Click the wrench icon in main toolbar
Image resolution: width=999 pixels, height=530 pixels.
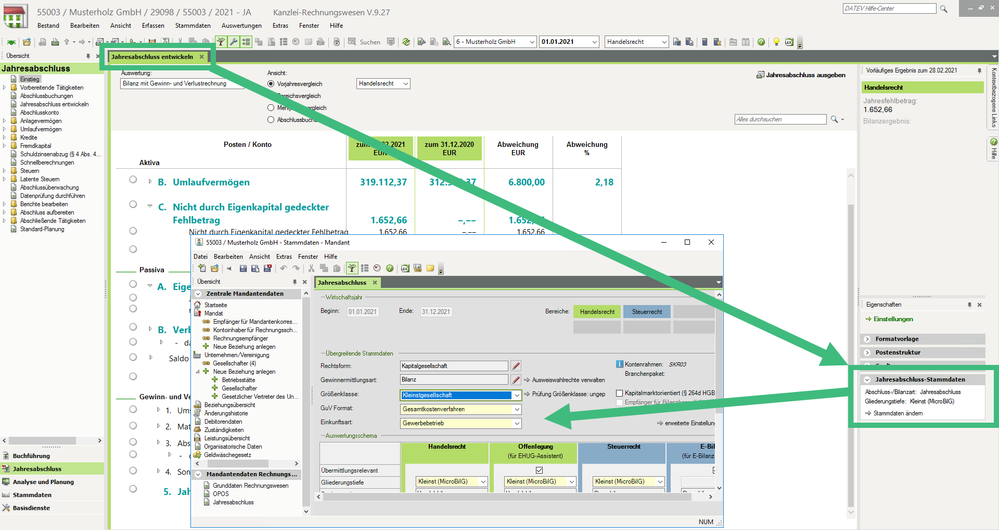(x=233, y=42)
